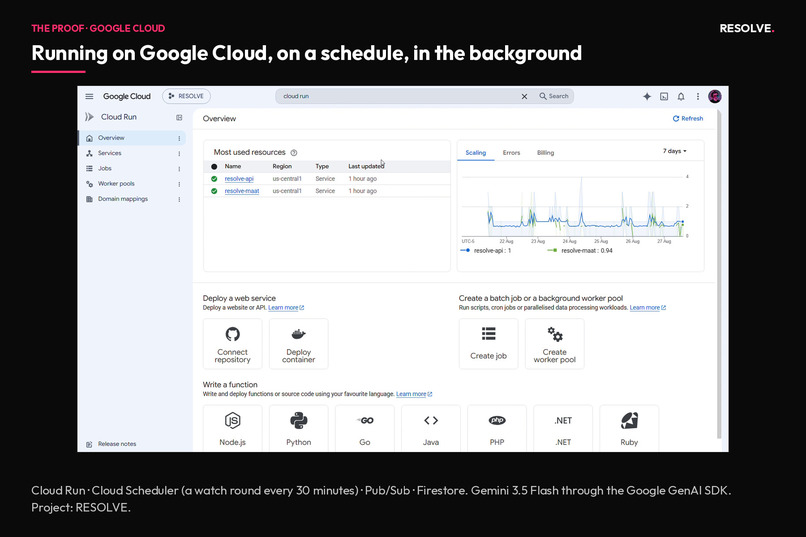This screenshot has width=806, height=537.
Task: Click the Last updated column header
Action: tap(366, 166)
